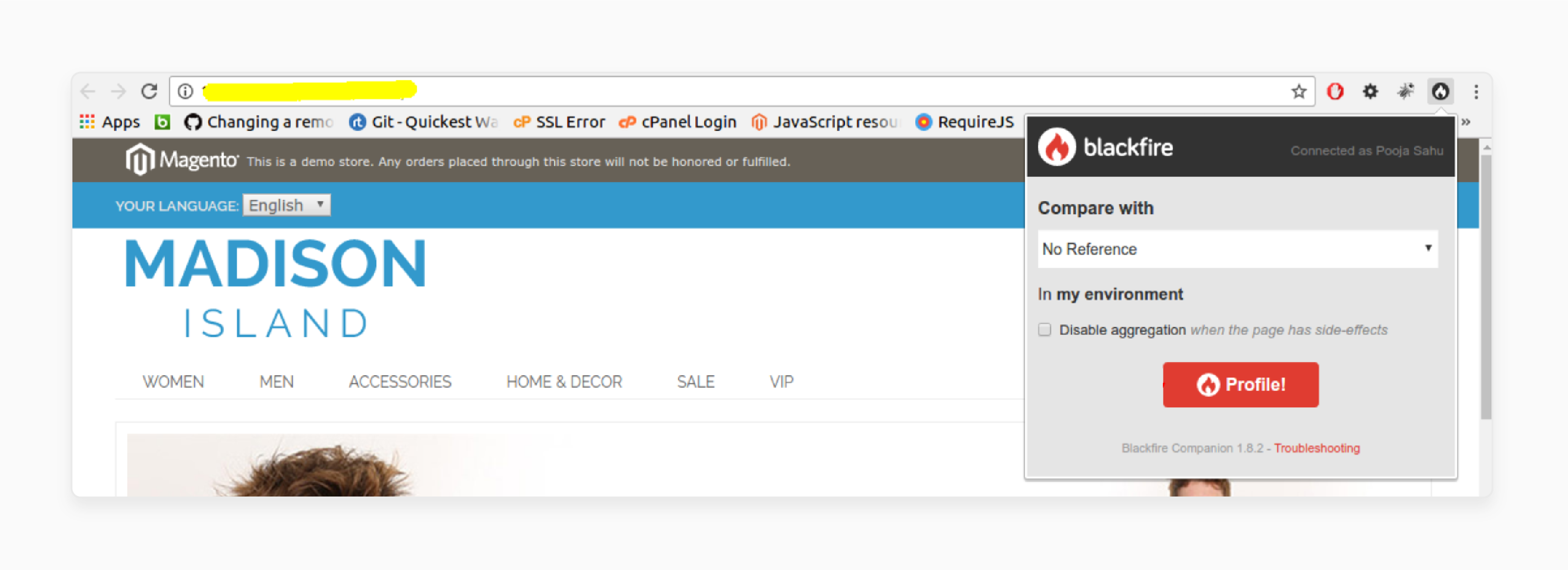Open the gear extension icon
1568x570 pixels.
1370,91
